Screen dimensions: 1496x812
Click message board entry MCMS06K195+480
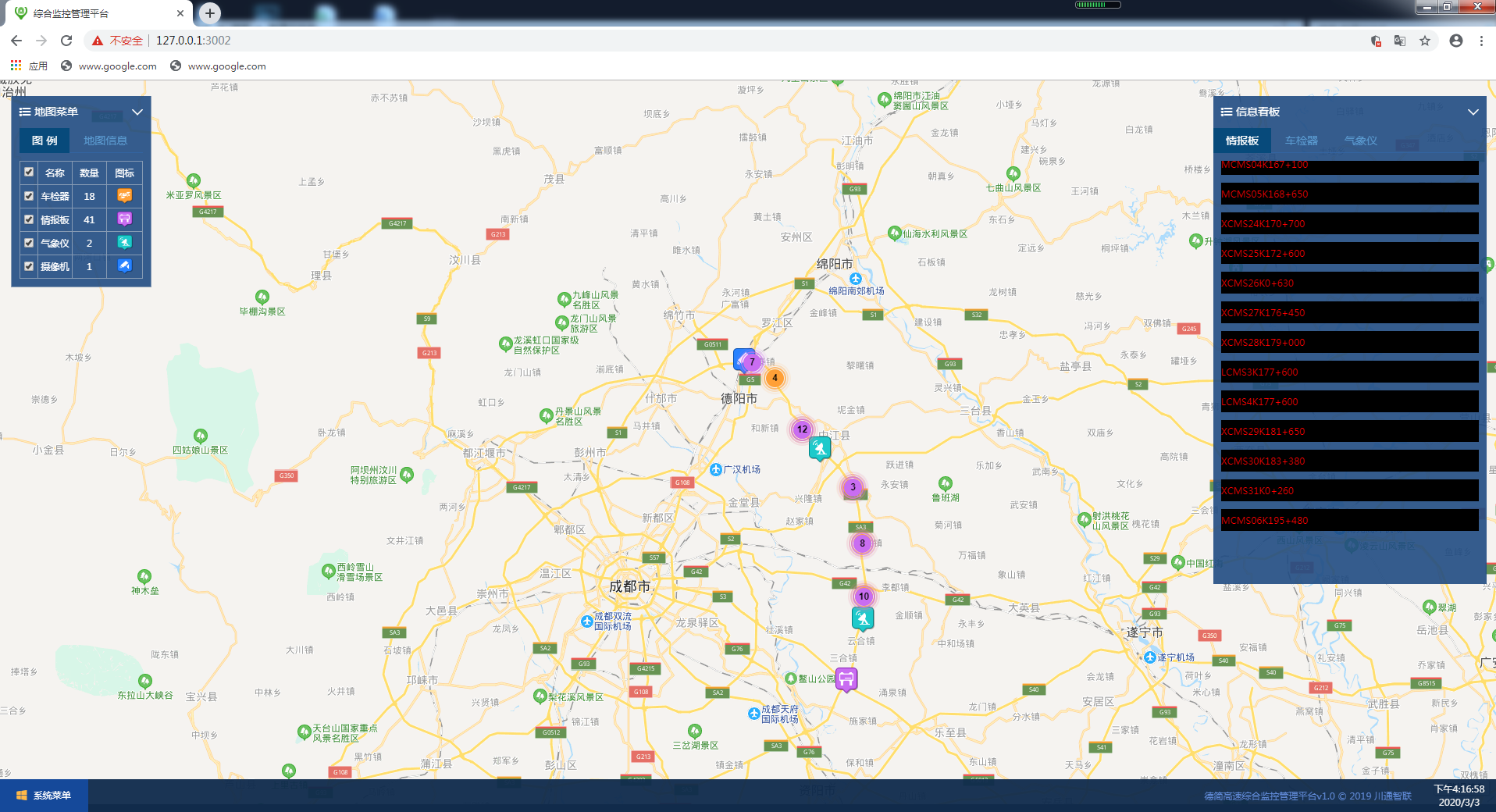[1349, 520]
